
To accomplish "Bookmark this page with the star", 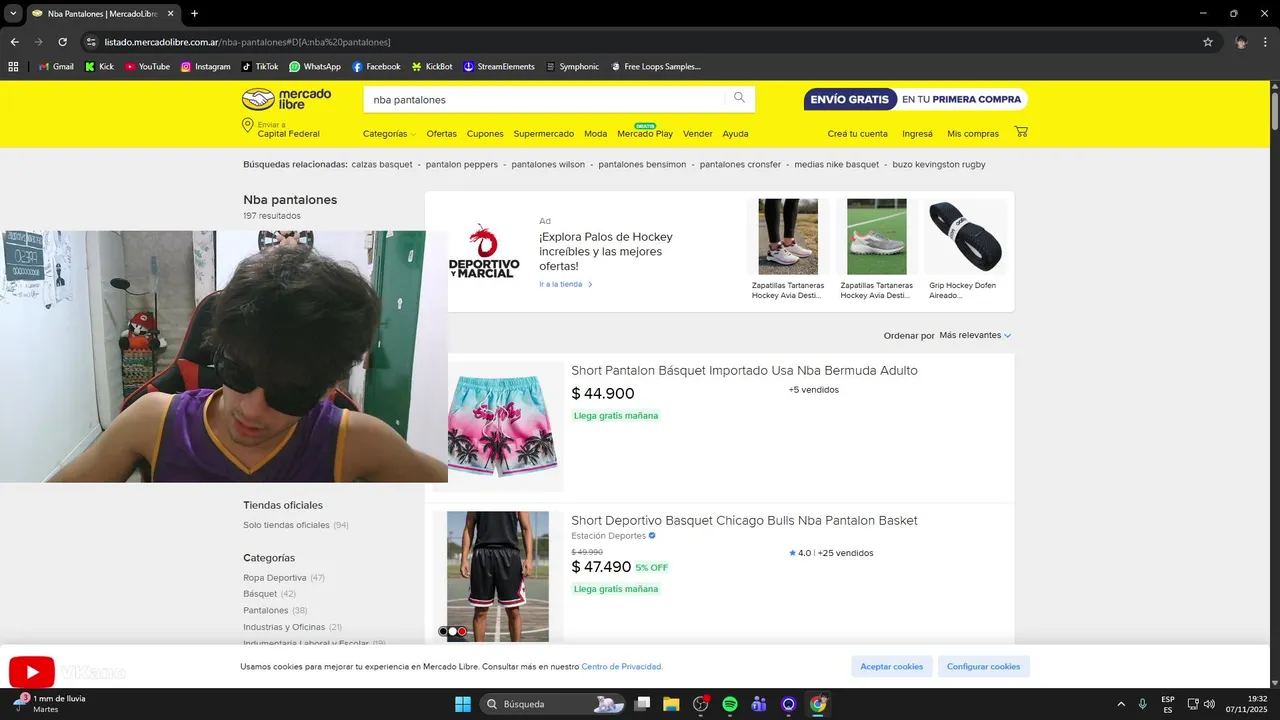I will [x=1208, y=42].
